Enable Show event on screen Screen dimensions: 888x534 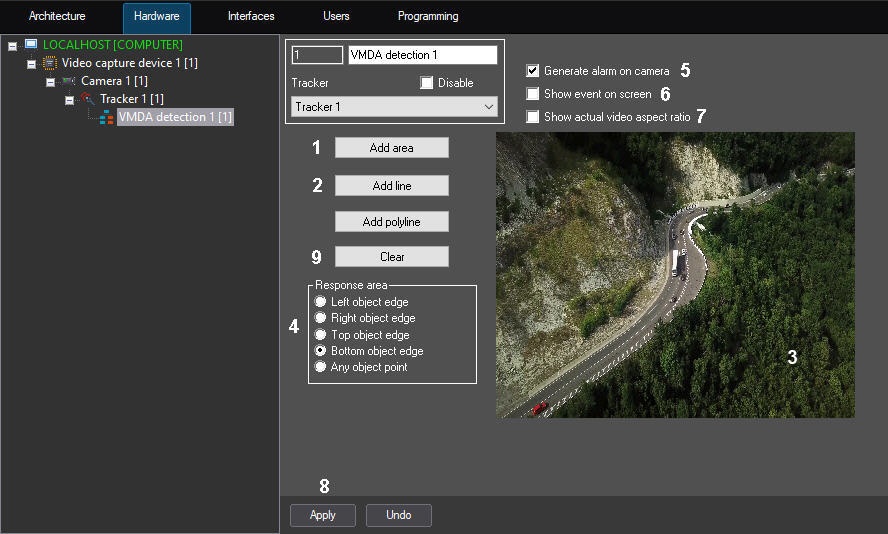[533, 94]
